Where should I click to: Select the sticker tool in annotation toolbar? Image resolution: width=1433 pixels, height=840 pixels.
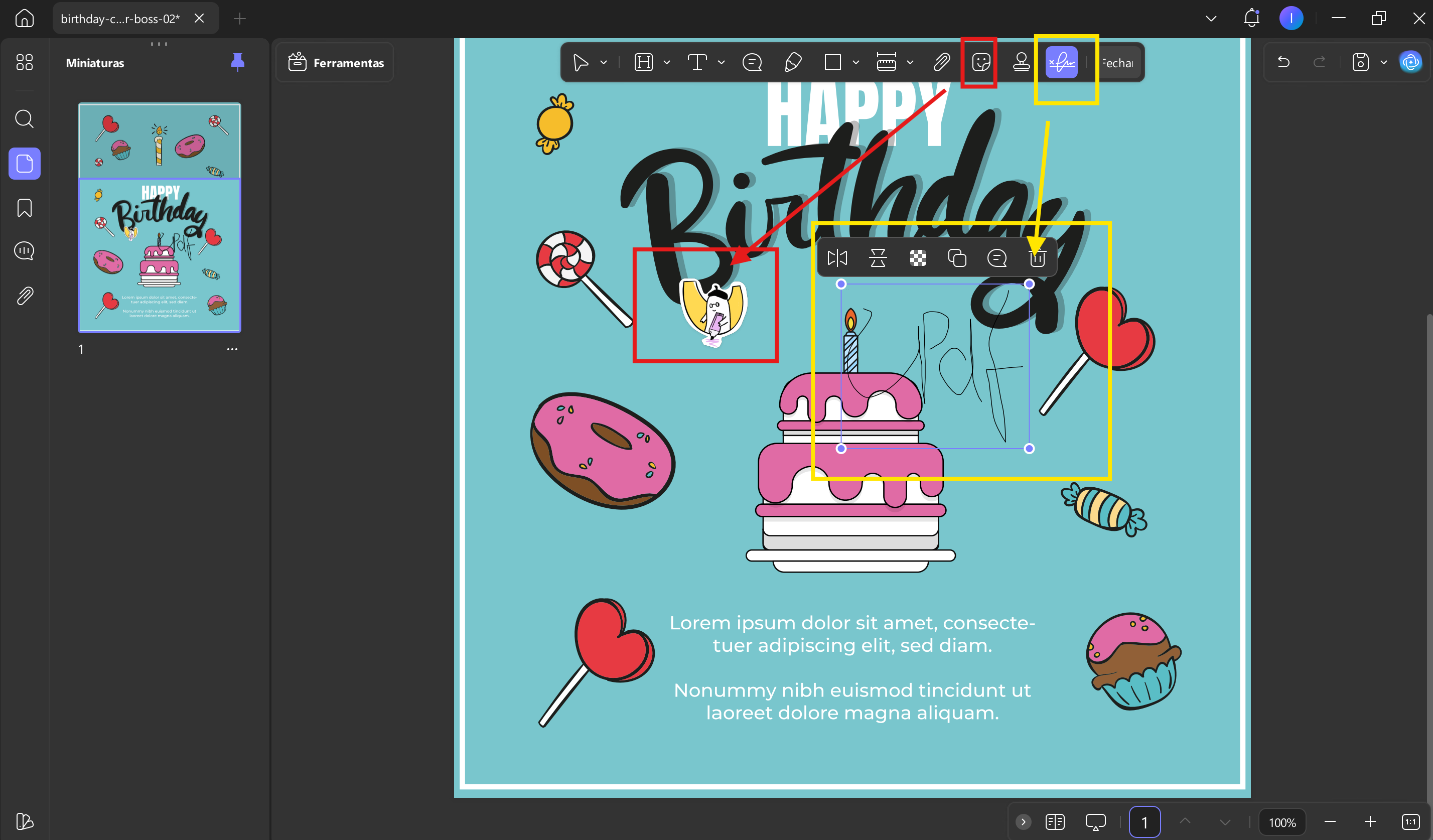[981, 63]
